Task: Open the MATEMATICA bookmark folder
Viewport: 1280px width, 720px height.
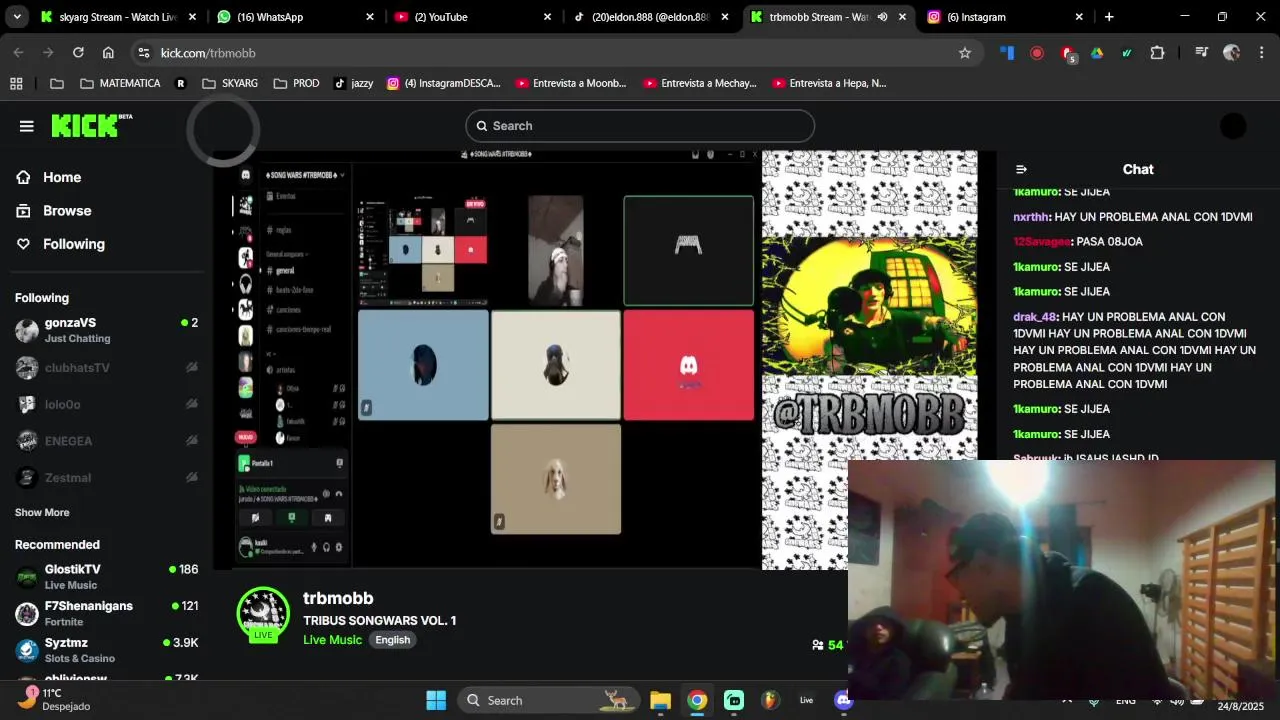Action: pyautogui.click(x=120, y=83)
